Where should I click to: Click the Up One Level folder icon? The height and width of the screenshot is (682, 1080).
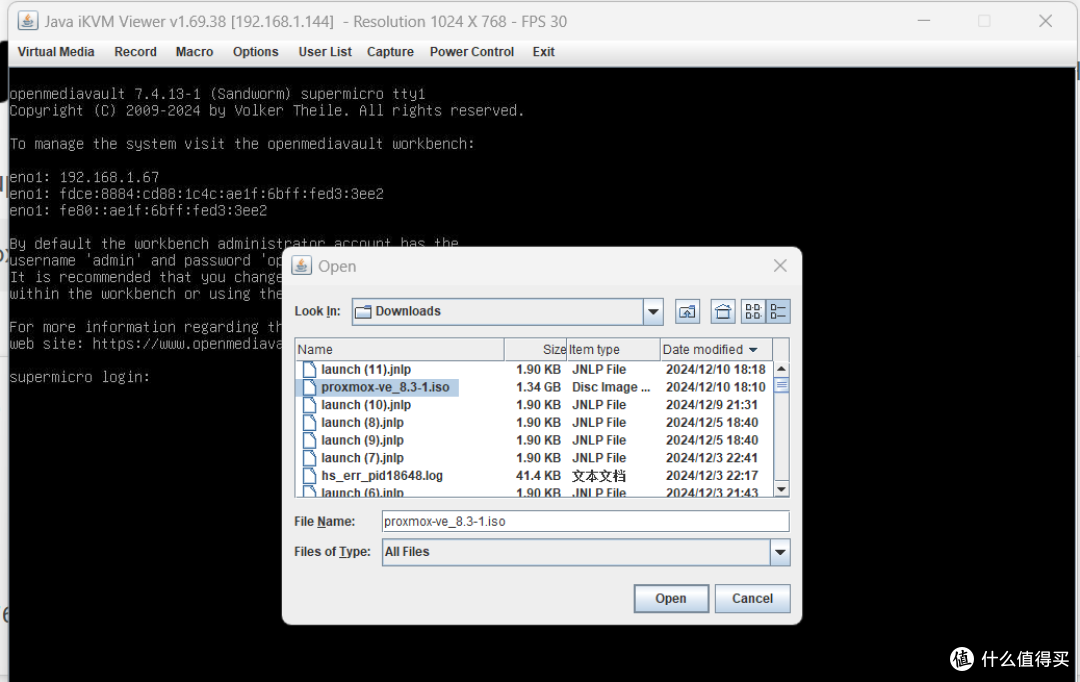[x=687, y=312]
